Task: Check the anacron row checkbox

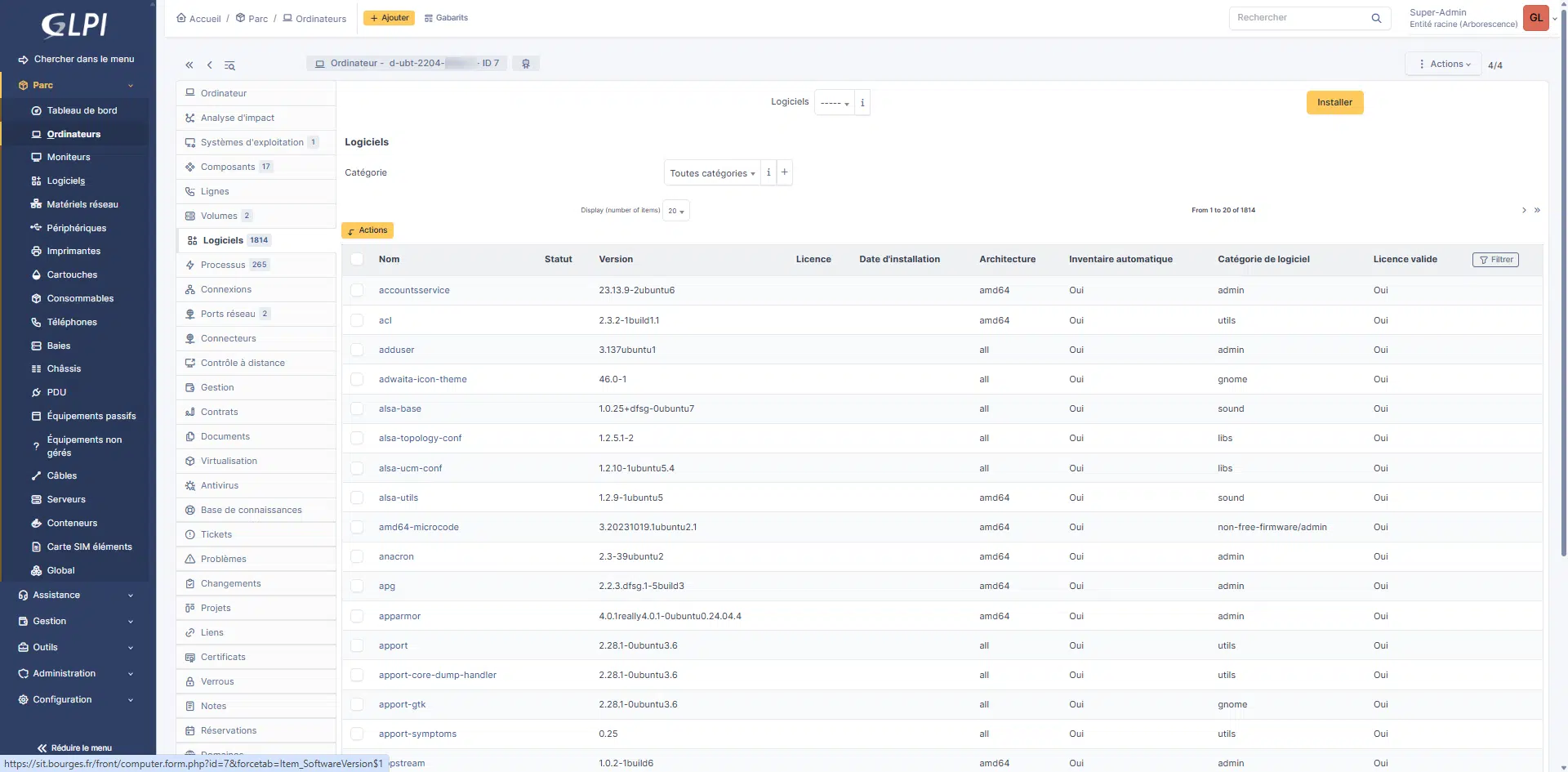Action: point(357,556)
